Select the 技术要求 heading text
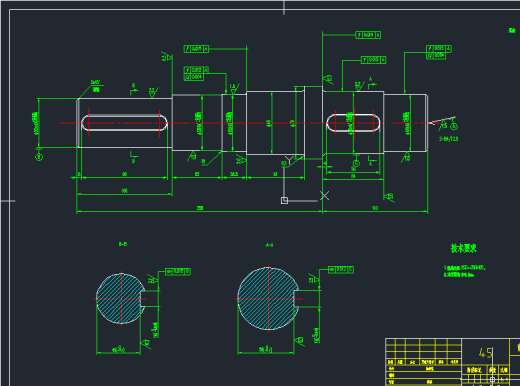The width and height of the screenshot is (520, 386). 463,248
